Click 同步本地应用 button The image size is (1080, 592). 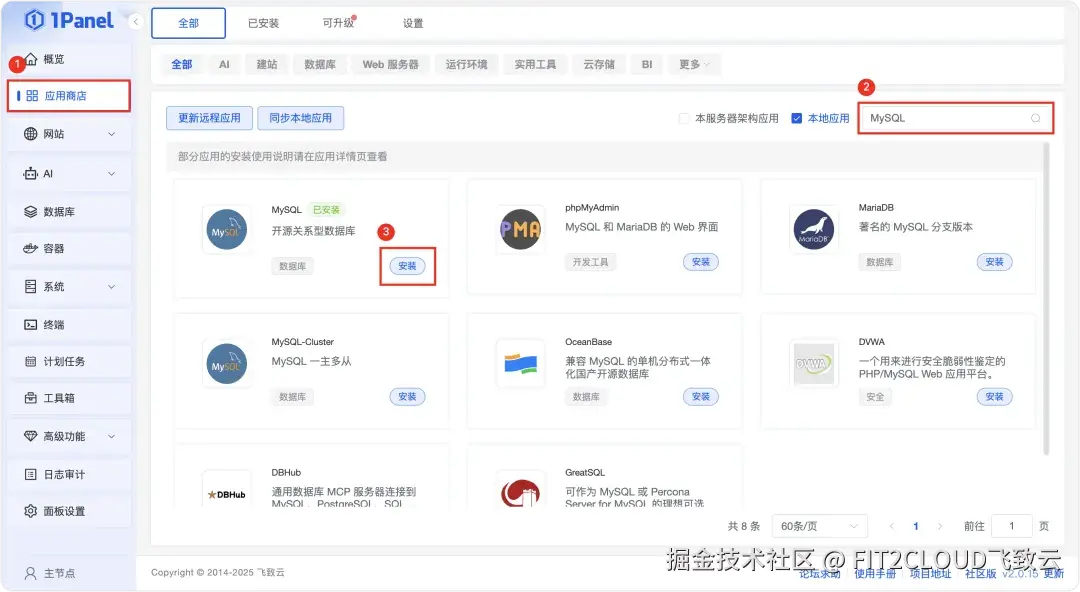[300, 118]
